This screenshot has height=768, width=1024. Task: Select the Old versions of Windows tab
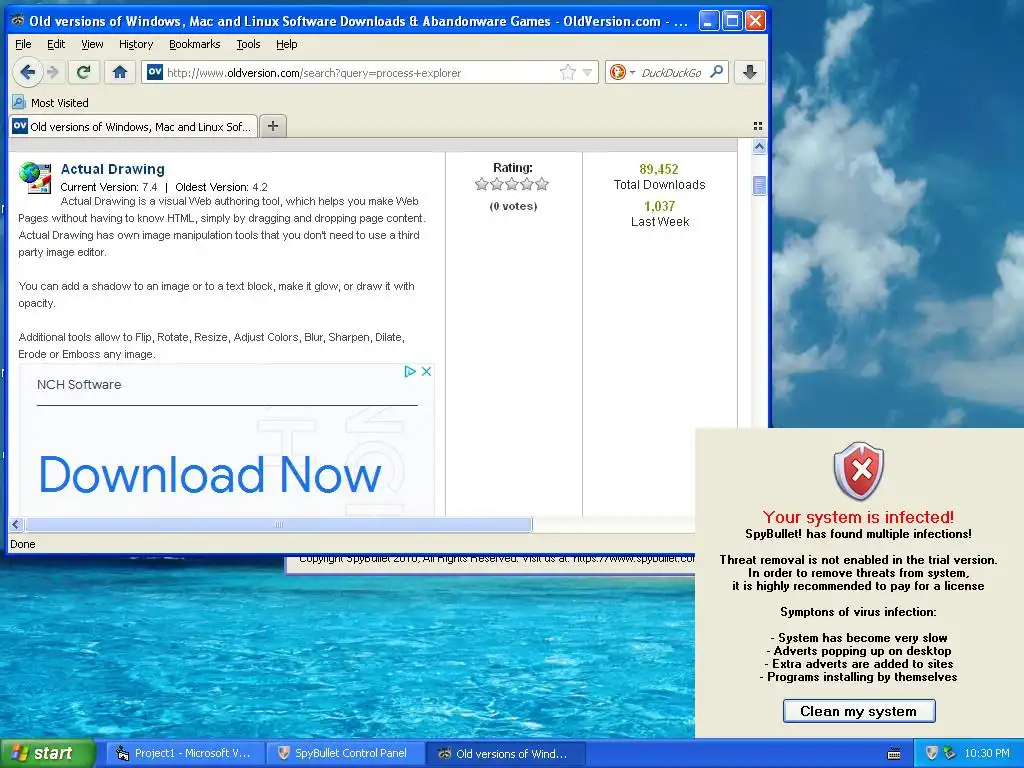[x=133, y=126]
